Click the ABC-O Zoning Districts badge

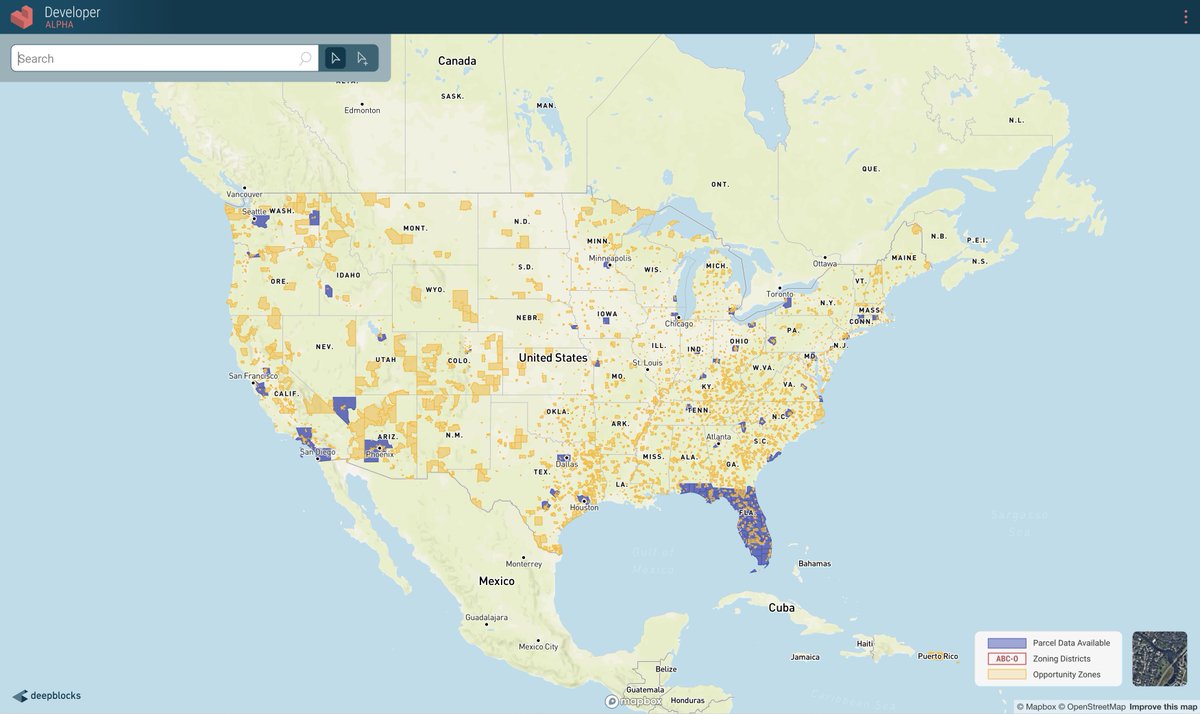tap(1007, 659)
